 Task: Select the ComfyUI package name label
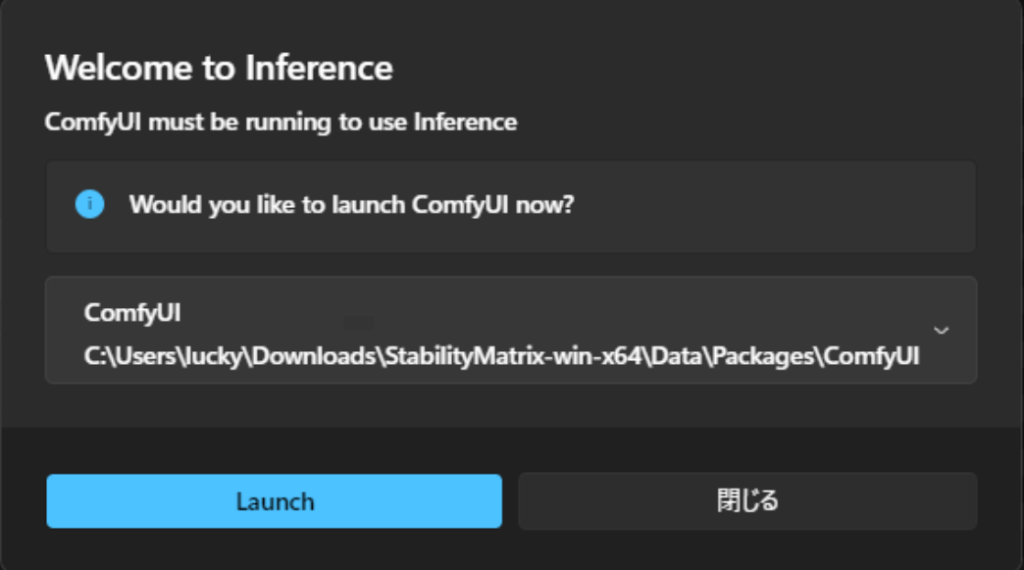133,313
